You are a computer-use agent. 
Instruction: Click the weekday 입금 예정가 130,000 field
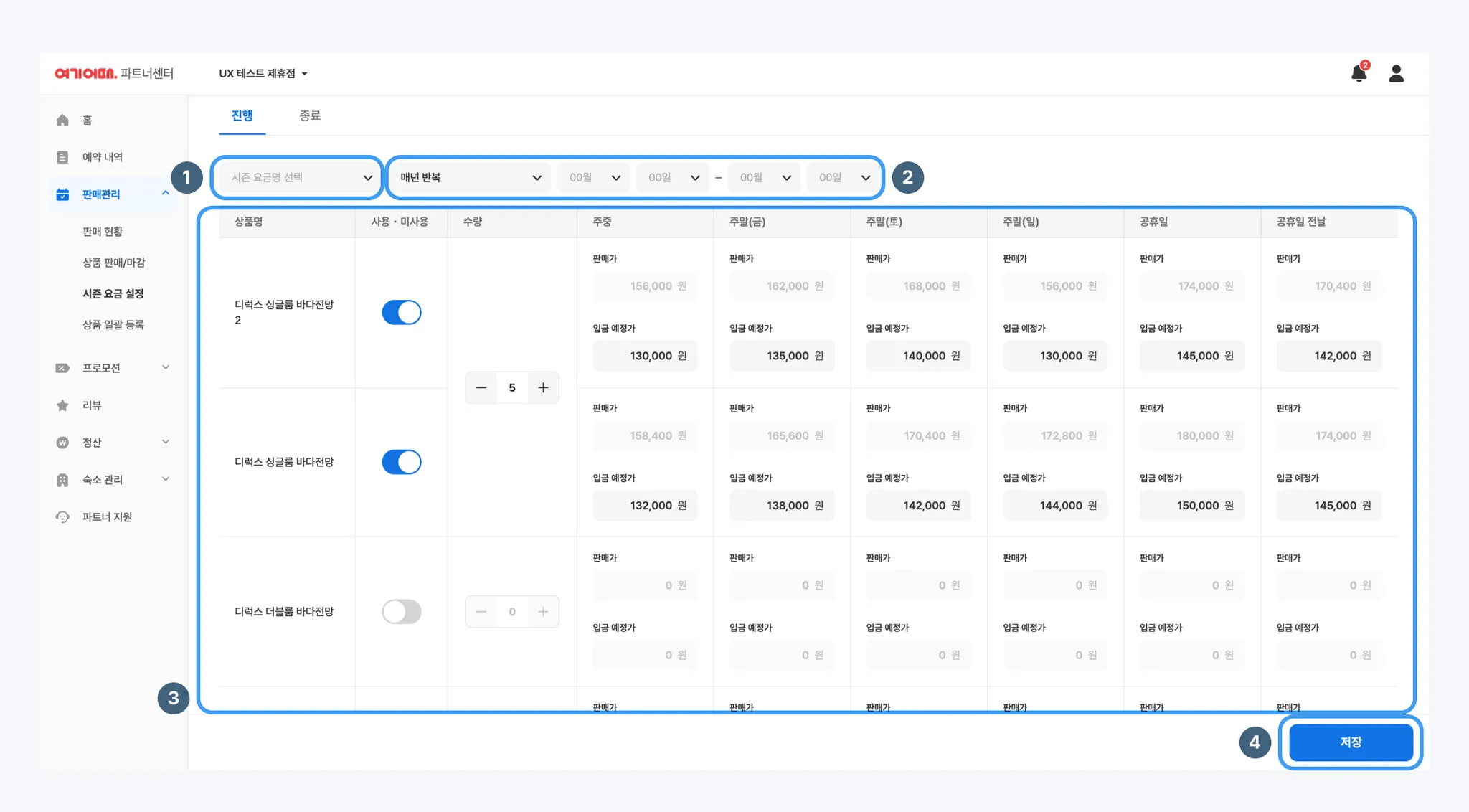pyautogui.click(x=644, y=356)
